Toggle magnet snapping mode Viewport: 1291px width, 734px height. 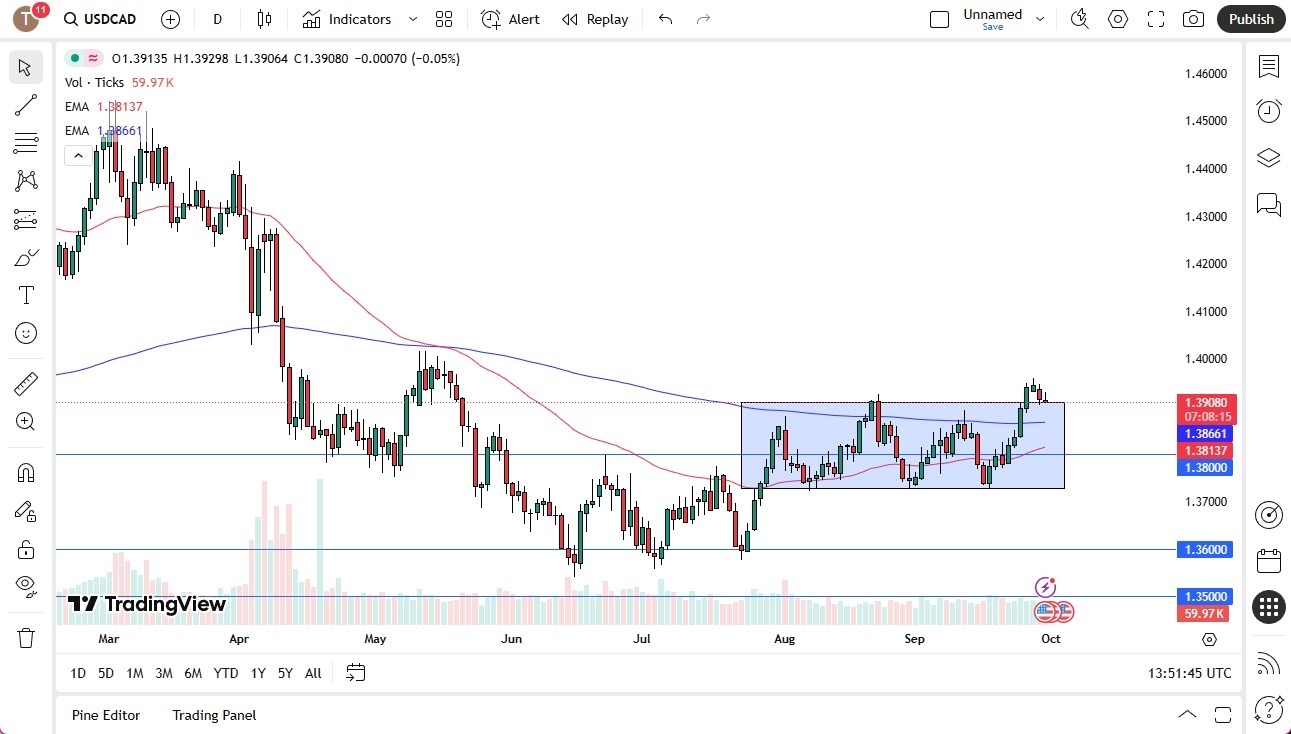click(25, 472)
